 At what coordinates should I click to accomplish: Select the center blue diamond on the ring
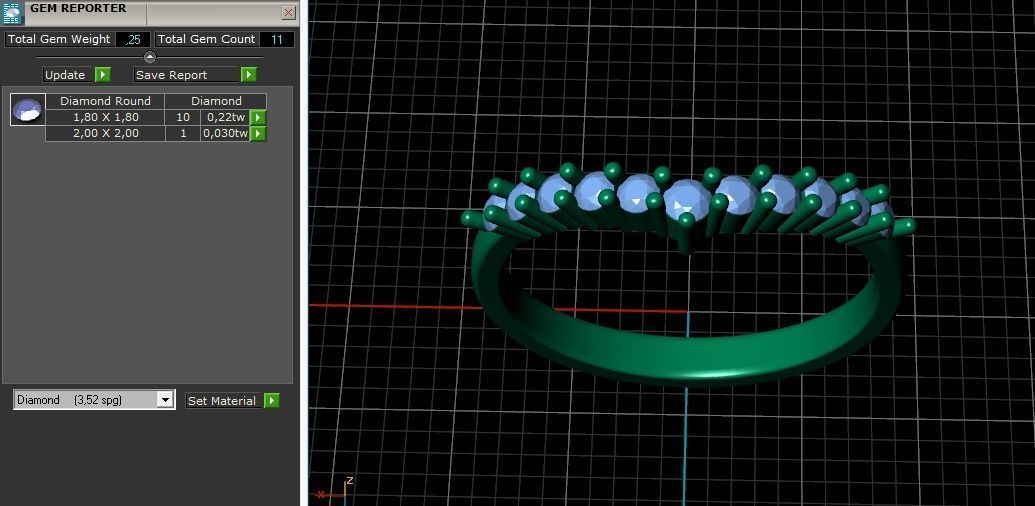click(686, 197)
